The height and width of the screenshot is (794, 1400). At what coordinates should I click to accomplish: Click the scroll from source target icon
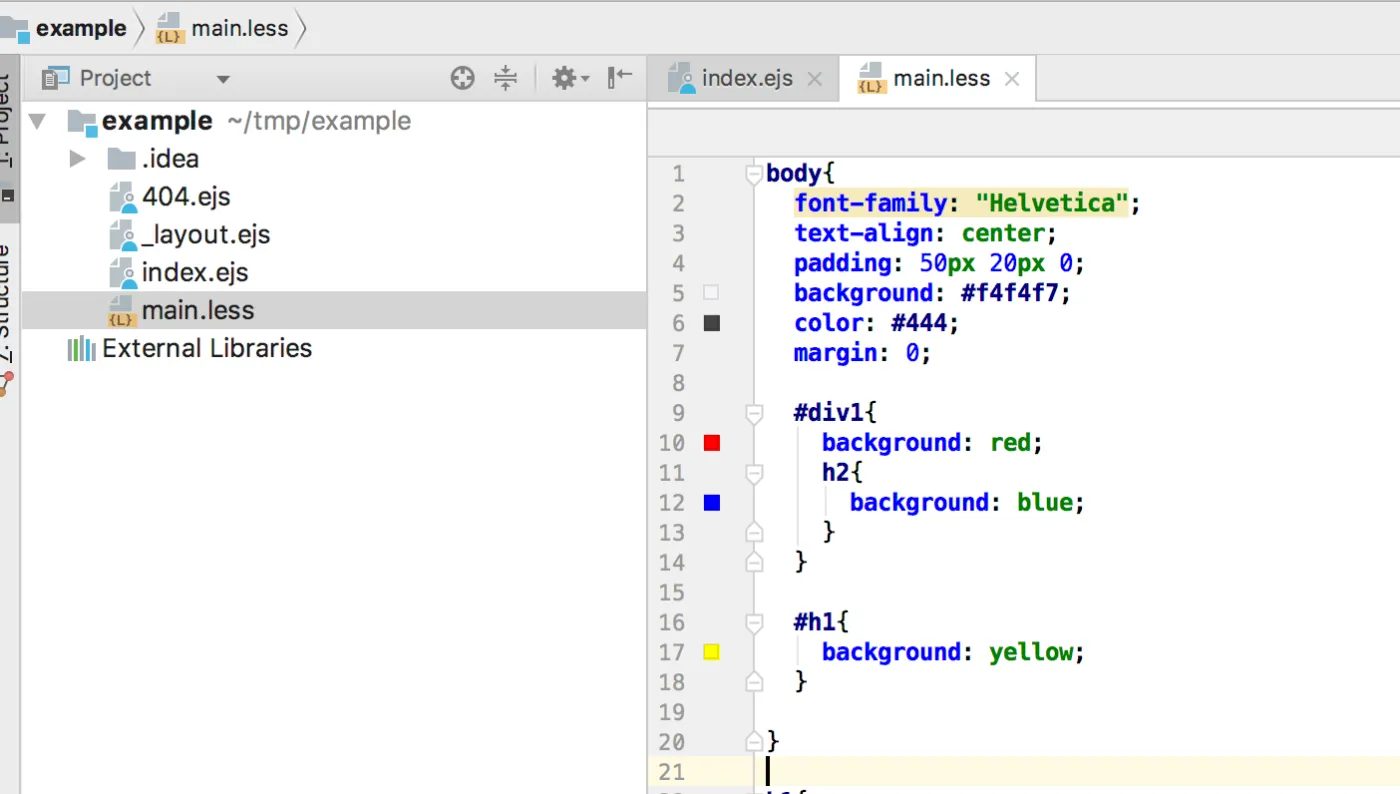click(462, 78)
